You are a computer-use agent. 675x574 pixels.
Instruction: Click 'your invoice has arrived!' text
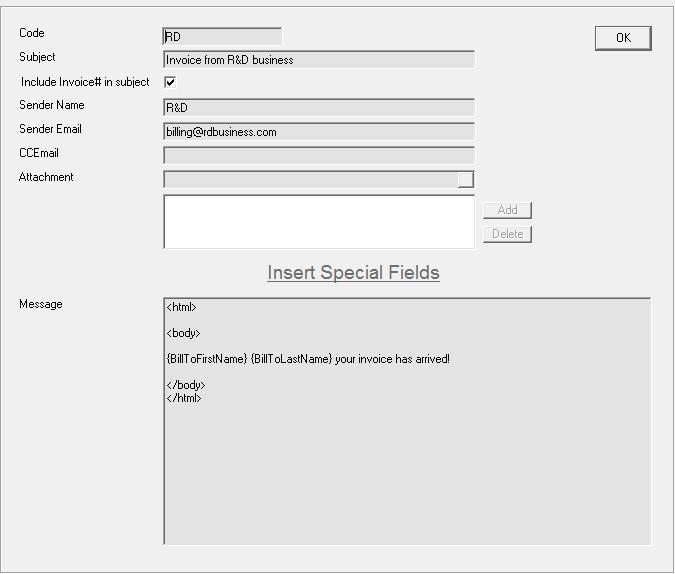coord(392,359)
